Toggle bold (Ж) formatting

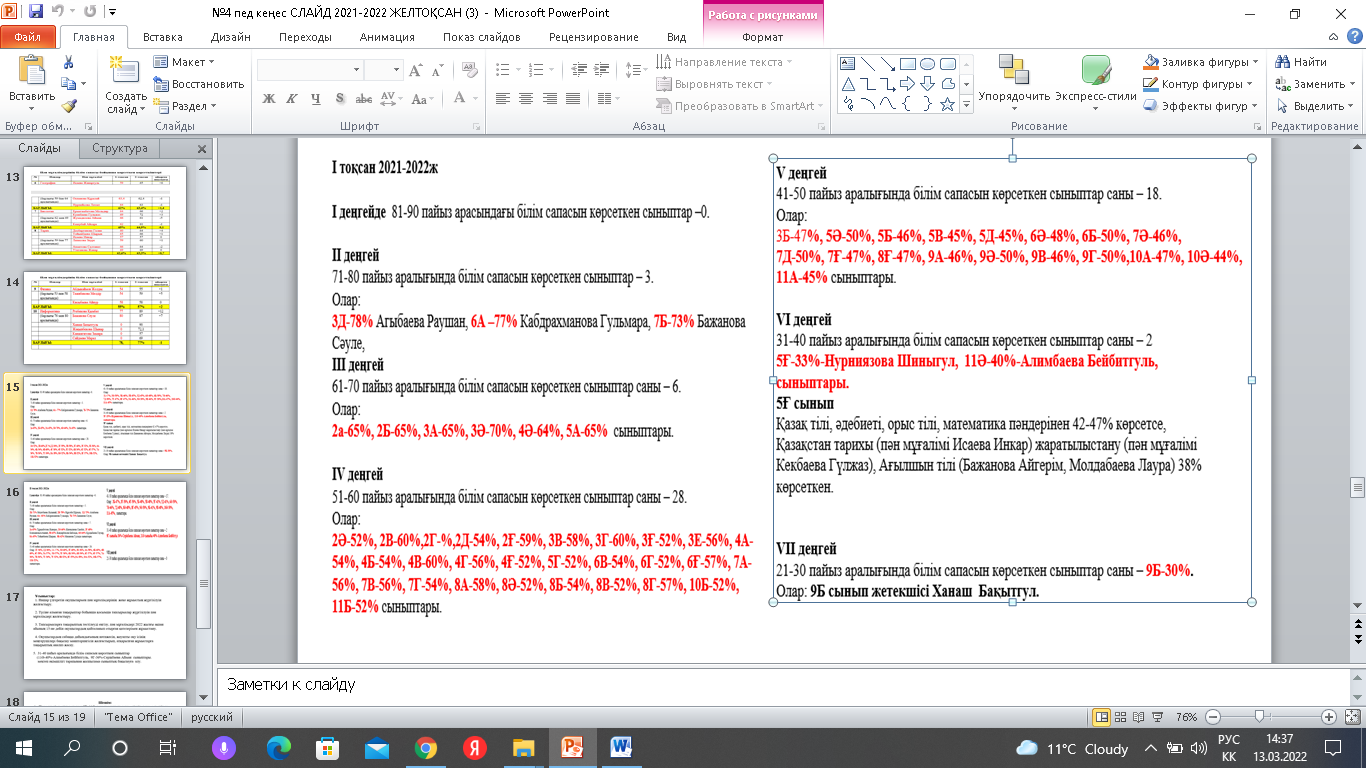[x=268, y=98]
